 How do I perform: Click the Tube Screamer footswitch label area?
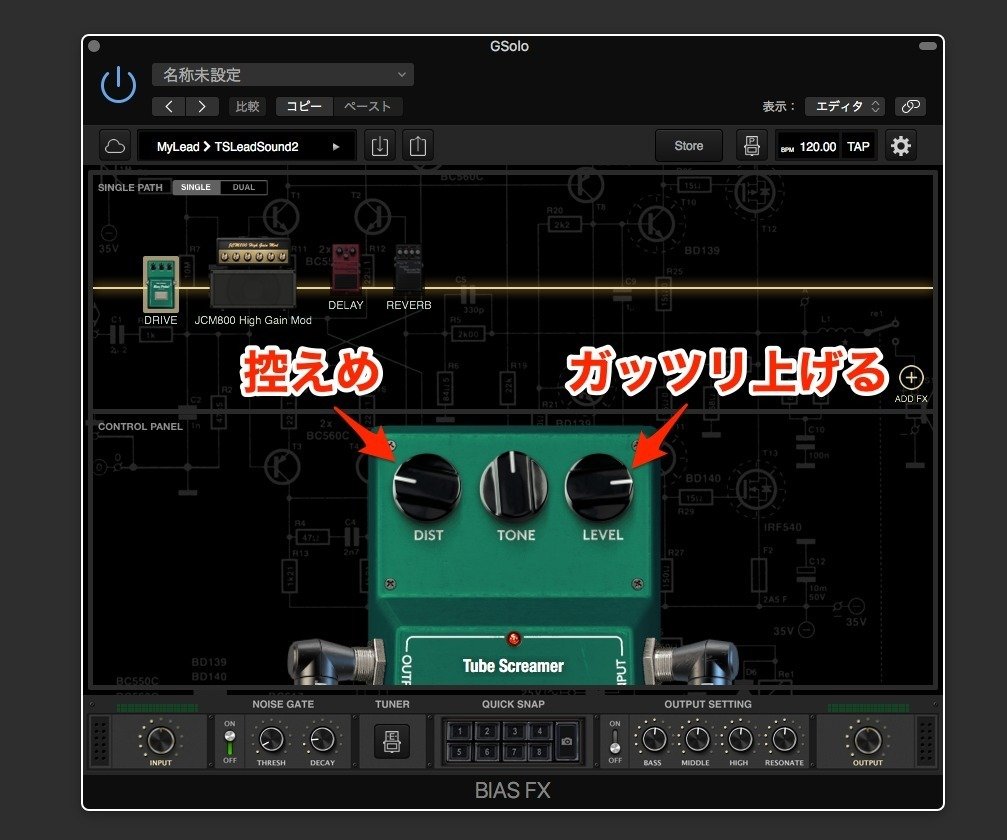[514, 666]
